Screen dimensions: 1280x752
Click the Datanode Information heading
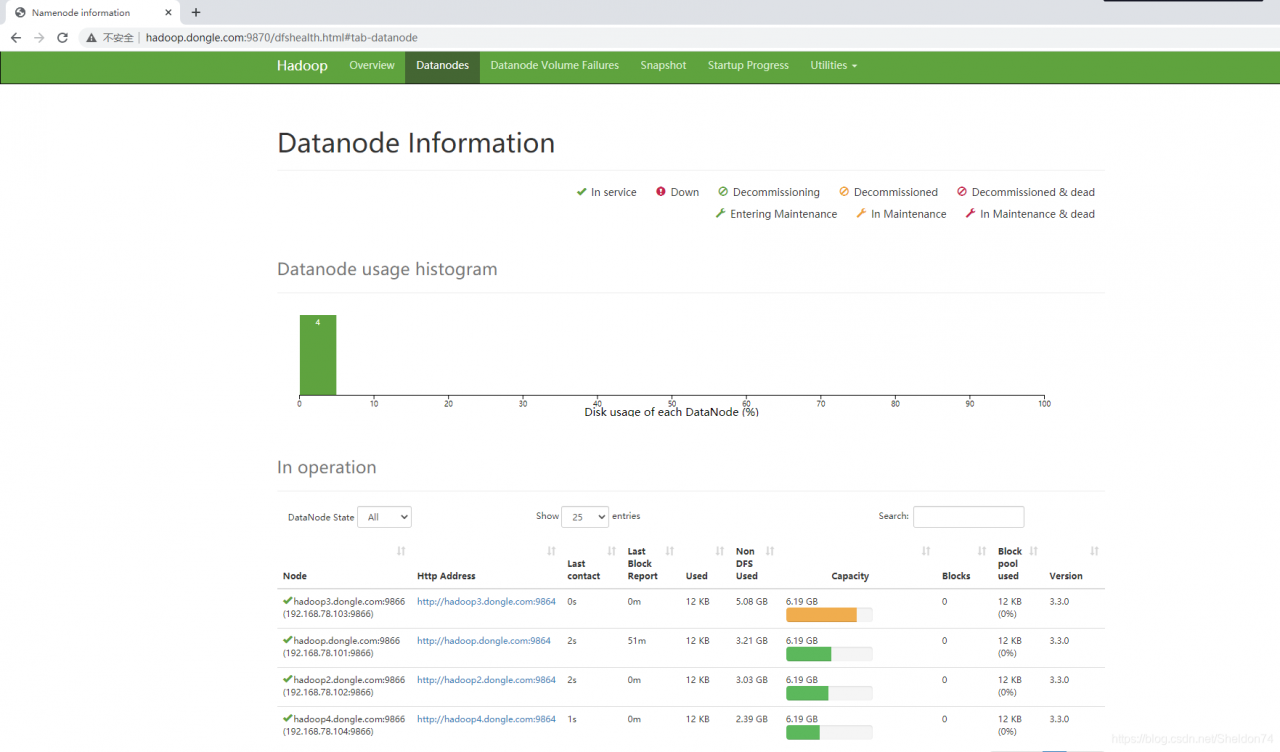point(416,143)
